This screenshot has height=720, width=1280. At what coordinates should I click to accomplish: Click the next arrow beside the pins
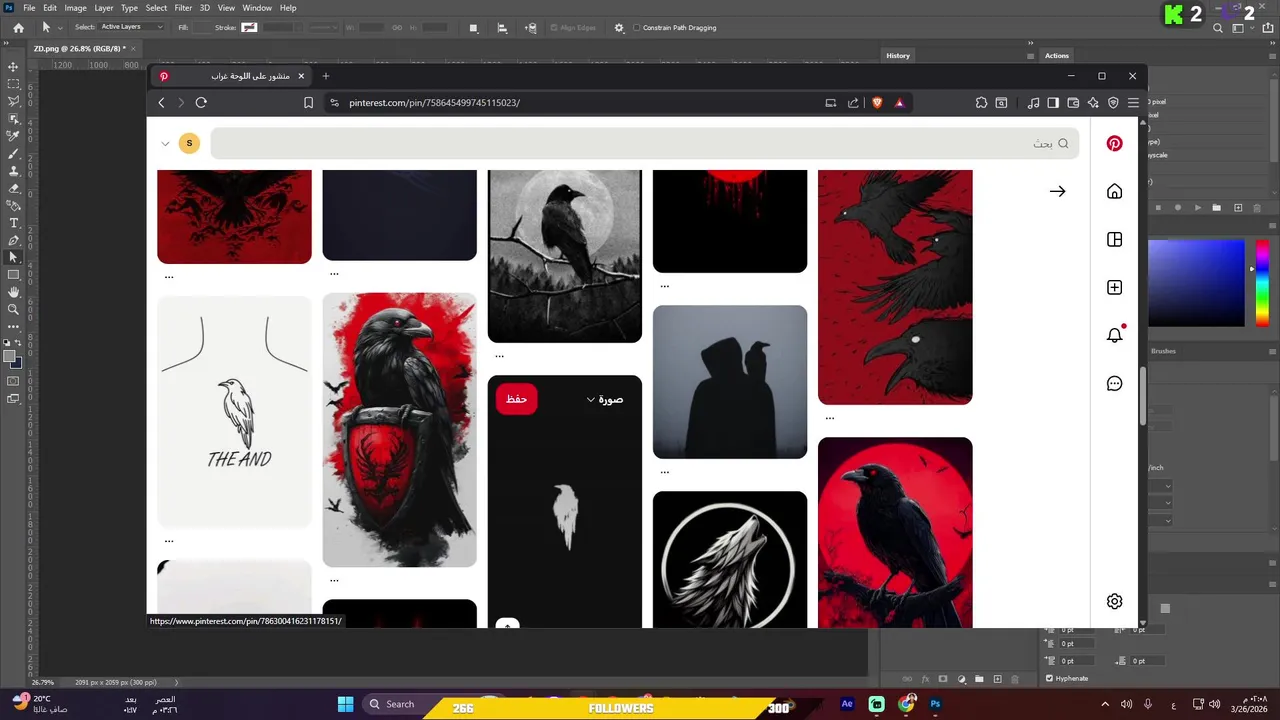tap(1057, 191)
